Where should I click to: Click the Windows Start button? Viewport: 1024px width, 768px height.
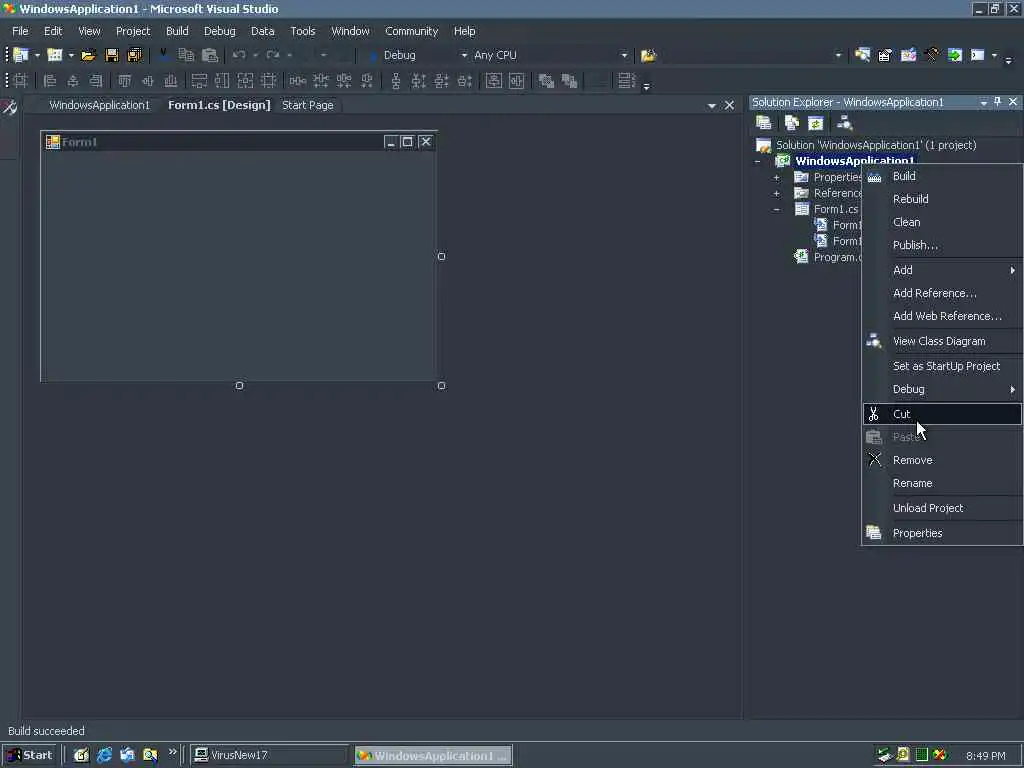30,755
